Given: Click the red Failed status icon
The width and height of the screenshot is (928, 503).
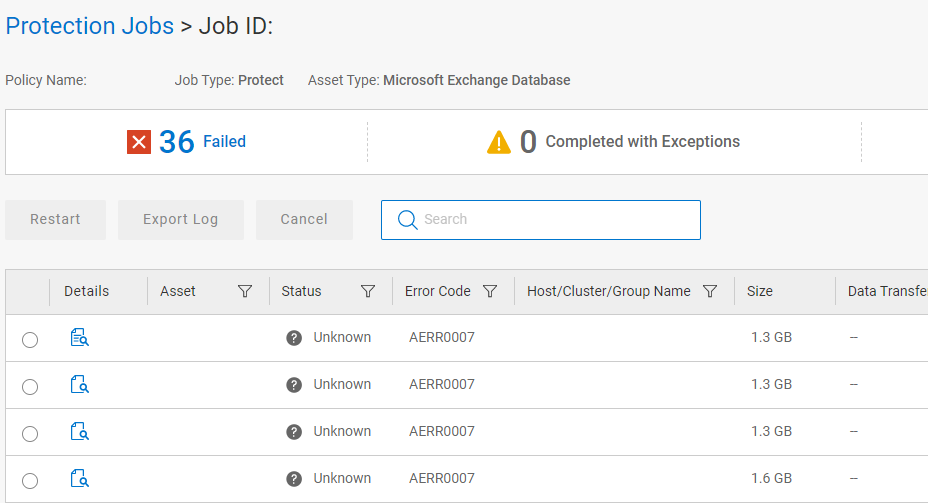Looking at the screenshot, I should (139, 142).
